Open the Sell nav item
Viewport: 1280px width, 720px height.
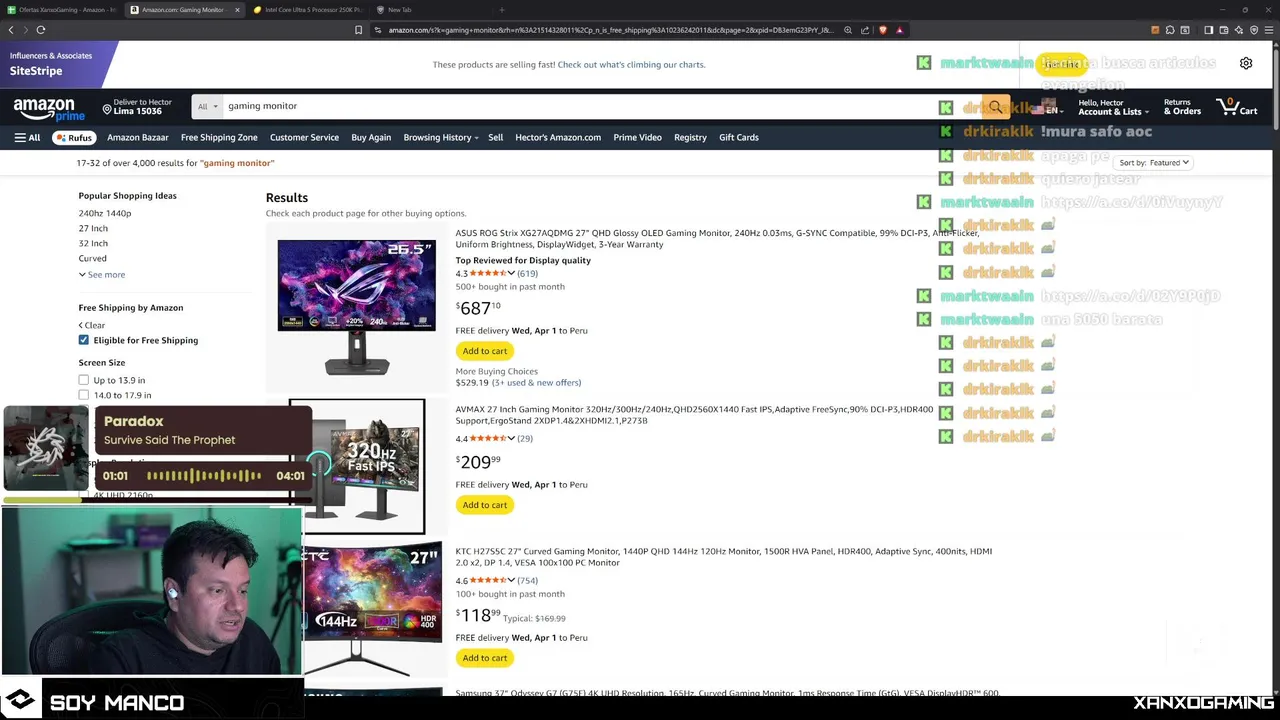click(495, 137)
